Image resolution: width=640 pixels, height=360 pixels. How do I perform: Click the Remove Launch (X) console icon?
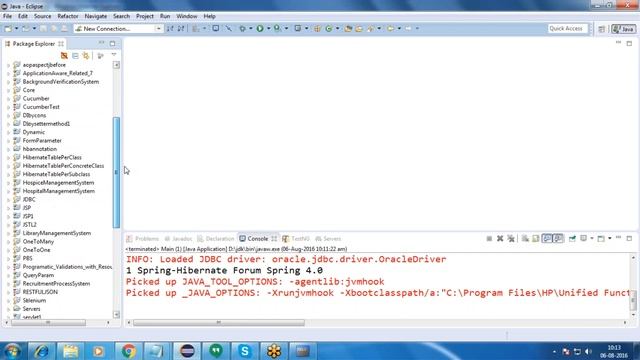coord(500,238)
